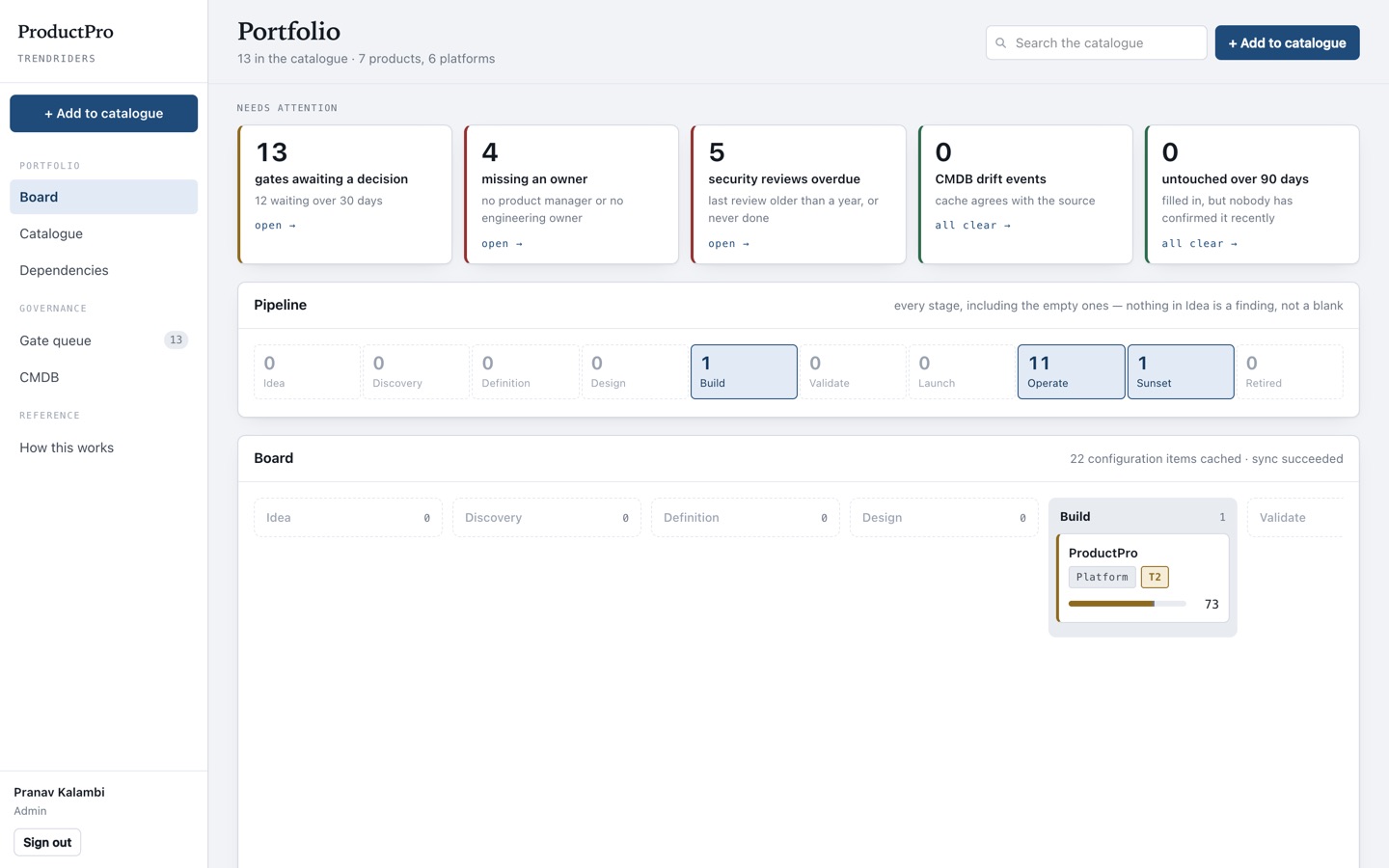Click the T2 tier badge
This screenshot has height=868, width=1389.
click(1155, 577)
